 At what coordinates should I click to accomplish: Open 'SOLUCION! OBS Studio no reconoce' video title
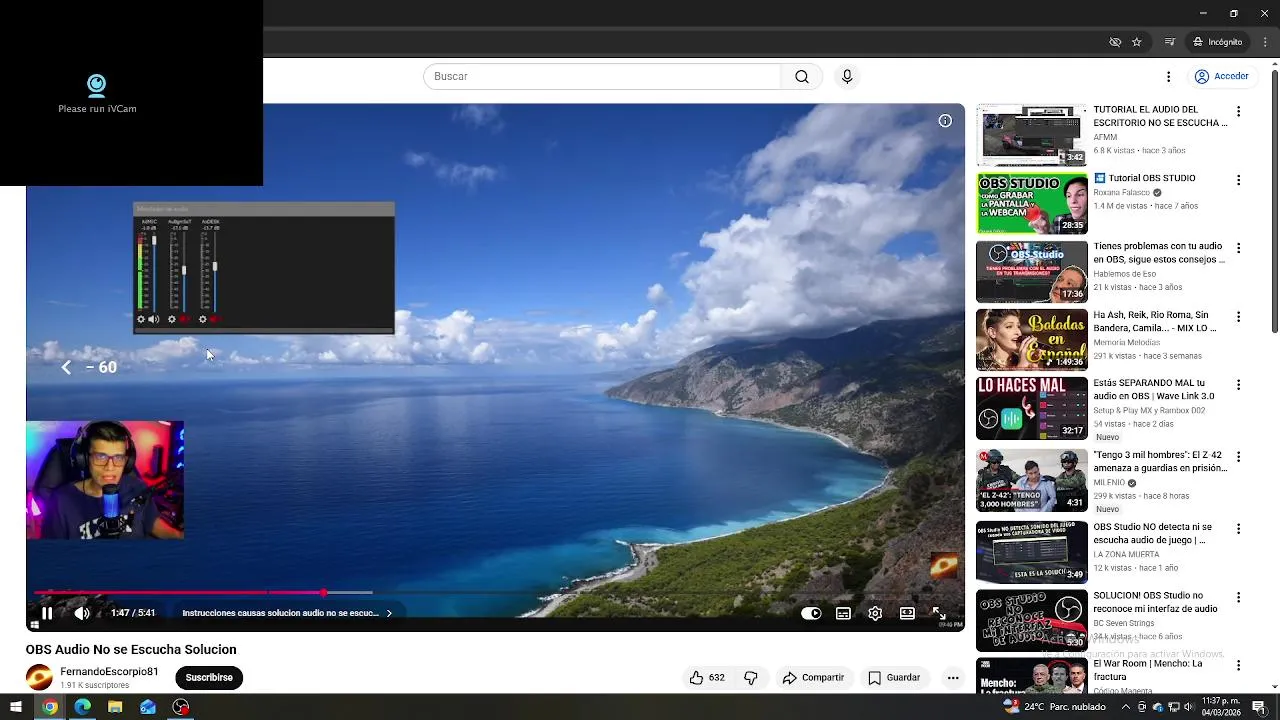(x=1155, y=602)
